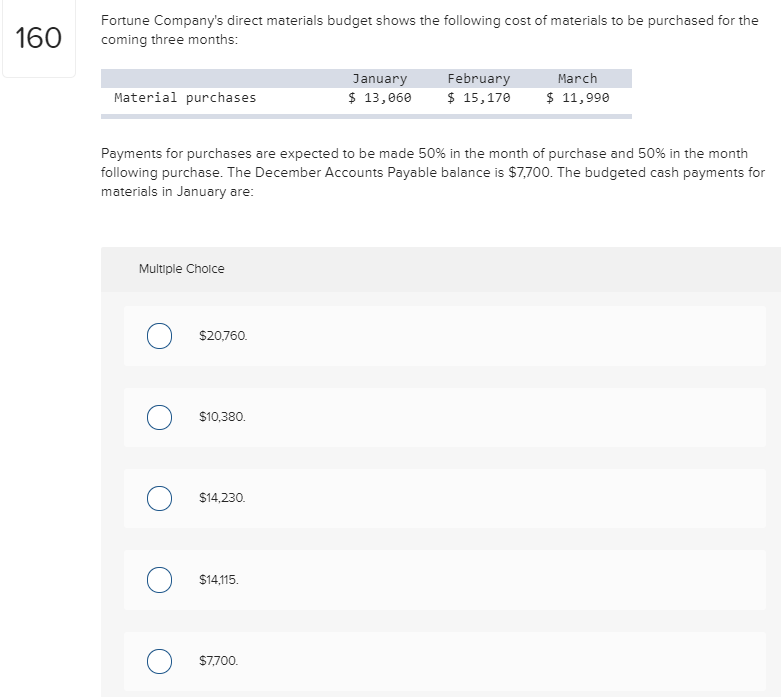
Task: Click the March column header
Action: coord(577,78)
